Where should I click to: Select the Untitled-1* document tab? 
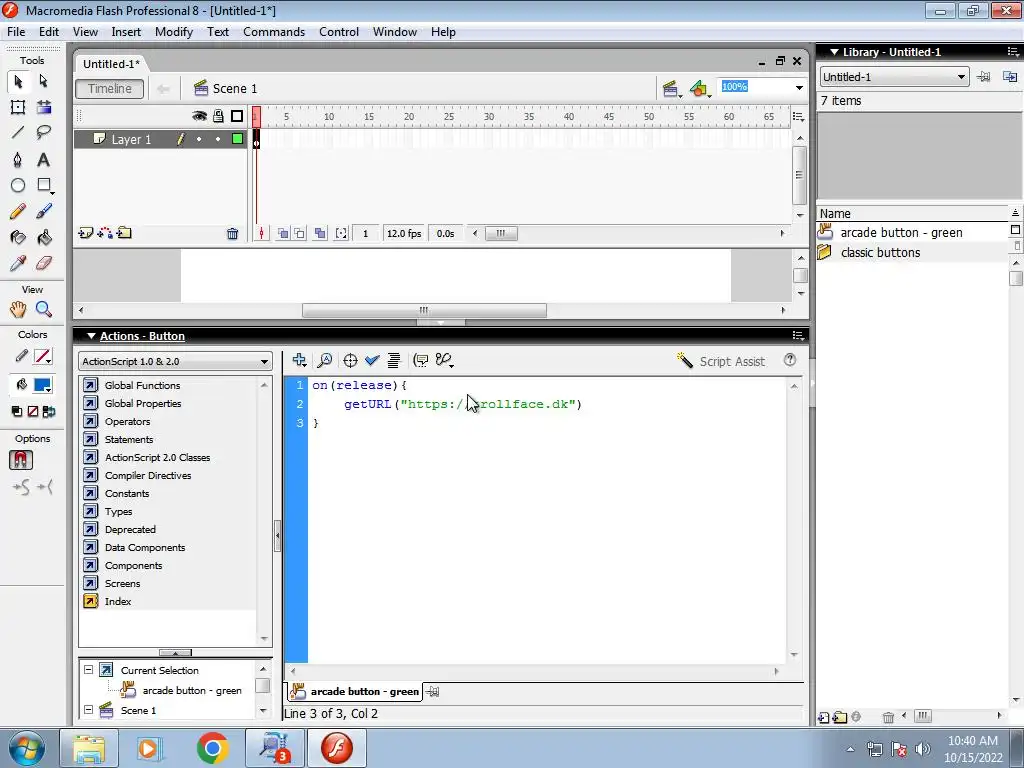[111, 64]
